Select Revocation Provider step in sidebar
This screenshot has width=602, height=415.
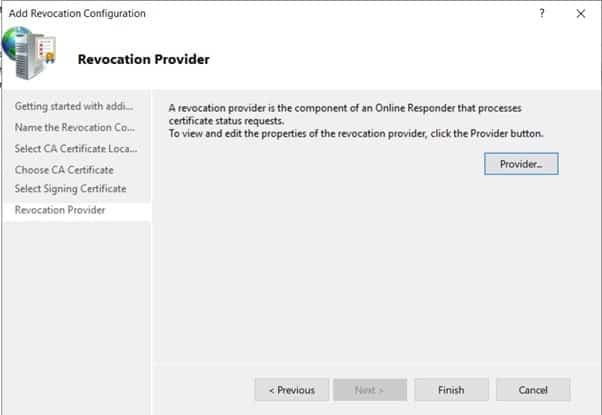coord(60,210)
